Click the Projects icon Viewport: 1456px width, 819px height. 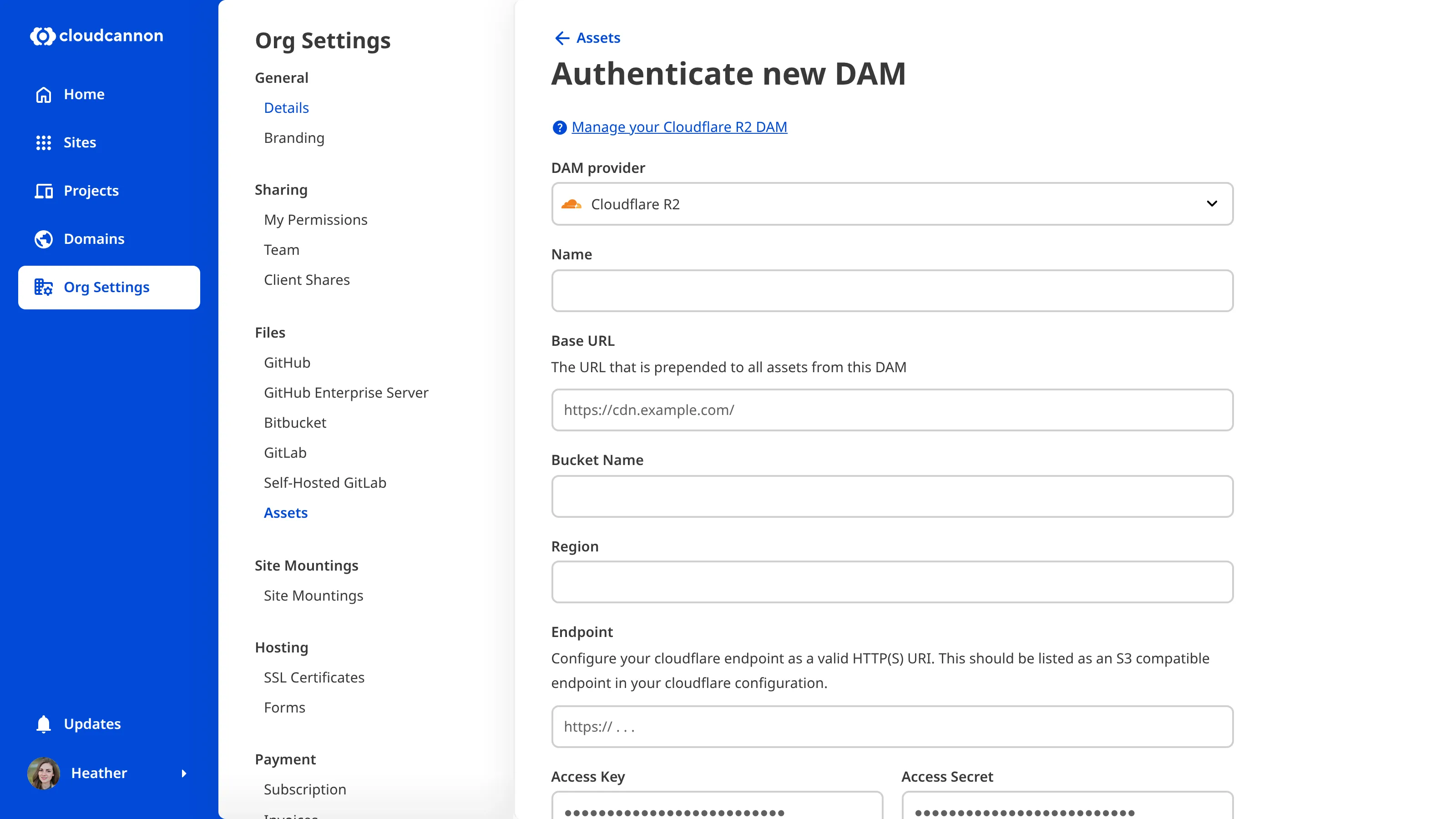[x=44, y=191]
